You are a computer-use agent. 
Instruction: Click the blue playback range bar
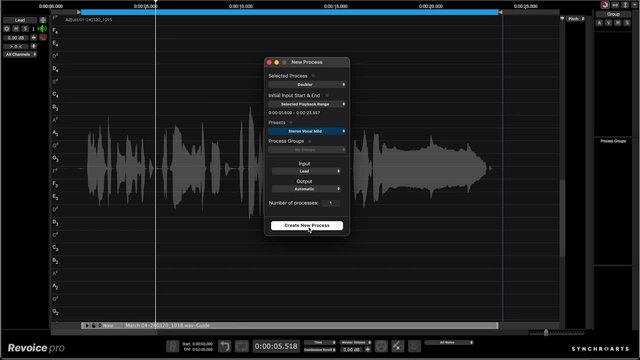pos(289,12)
